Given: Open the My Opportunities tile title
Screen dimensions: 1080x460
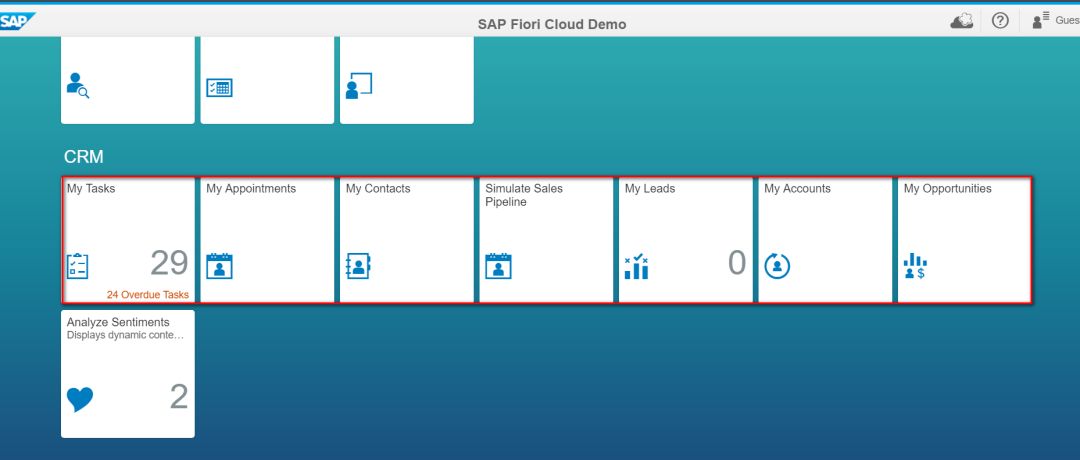Looking at the screenshot, I should [948, 189].
